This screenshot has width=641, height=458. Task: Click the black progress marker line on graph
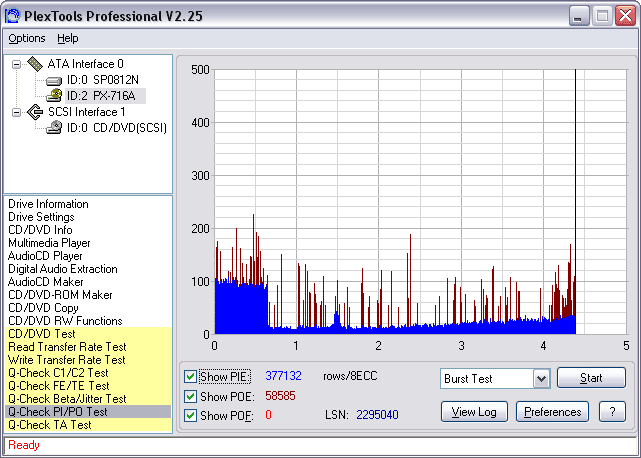click(576, 202)
